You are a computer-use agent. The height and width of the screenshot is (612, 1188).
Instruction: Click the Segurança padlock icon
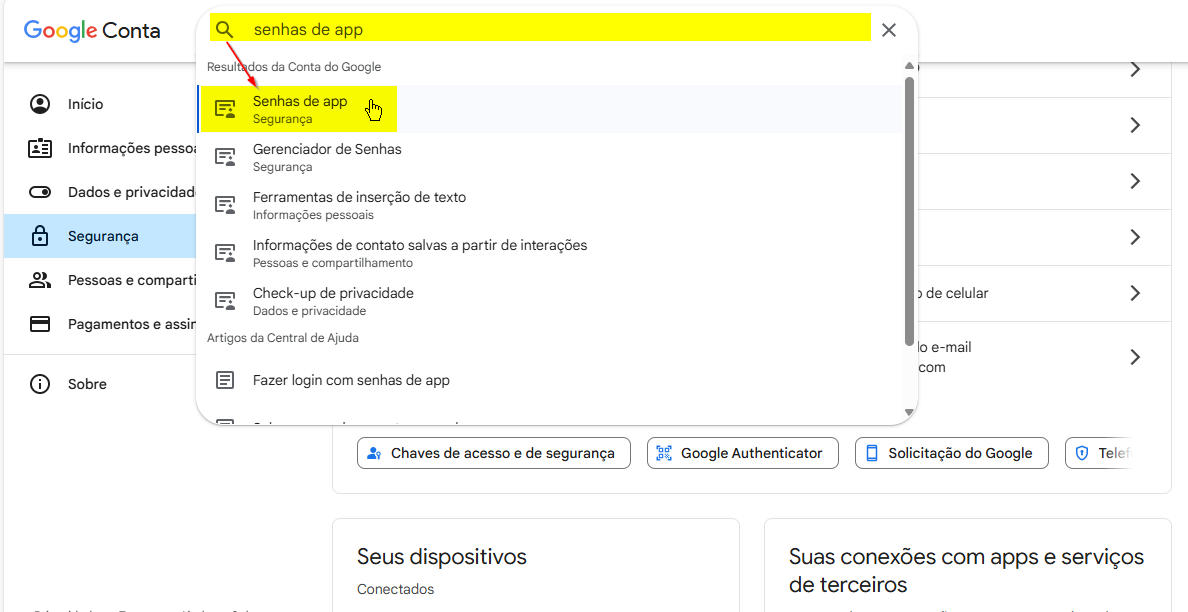[39, 236]
